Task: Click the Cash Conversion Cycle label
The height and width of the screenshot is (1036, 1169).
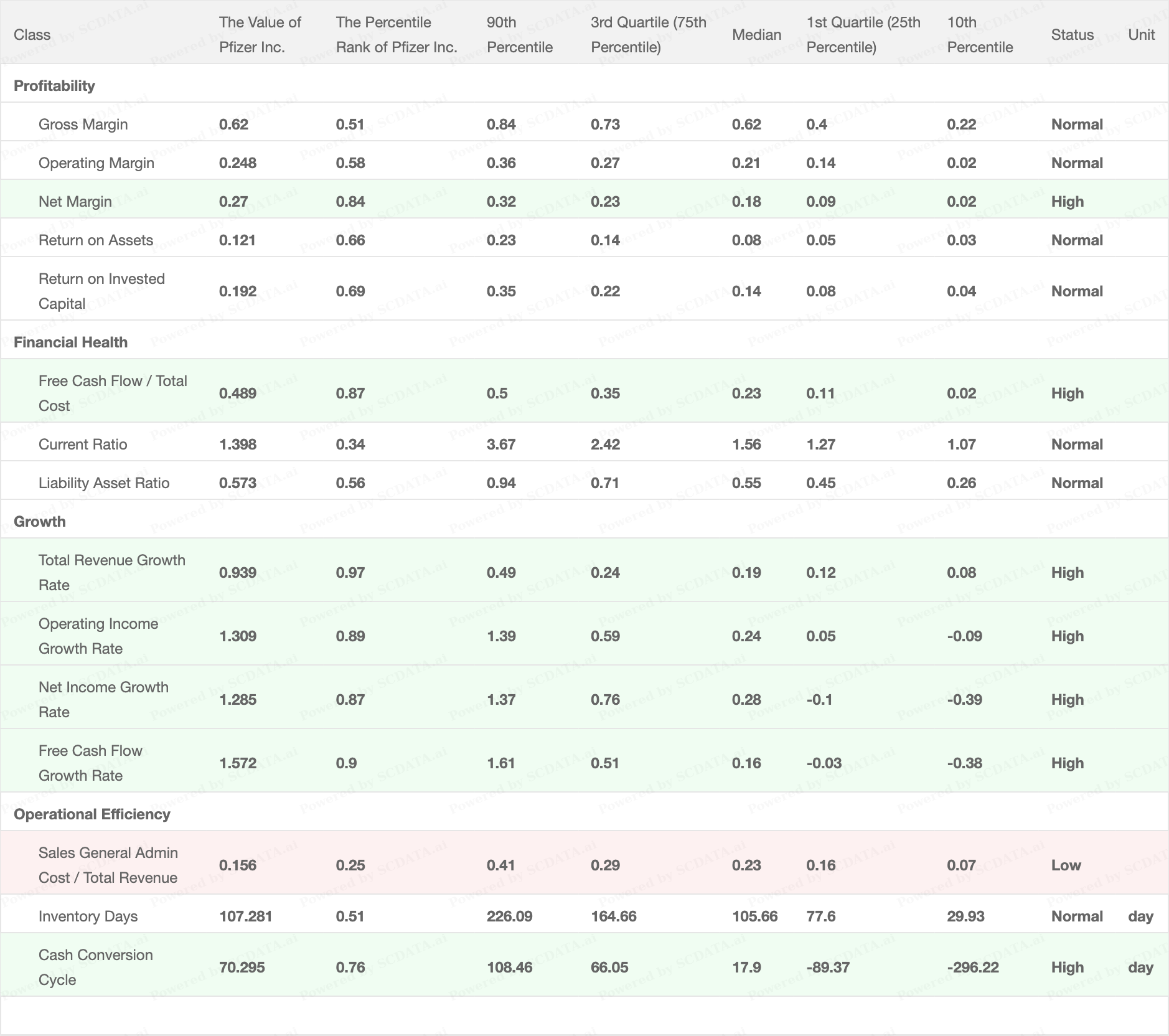Action: (95, 968)
